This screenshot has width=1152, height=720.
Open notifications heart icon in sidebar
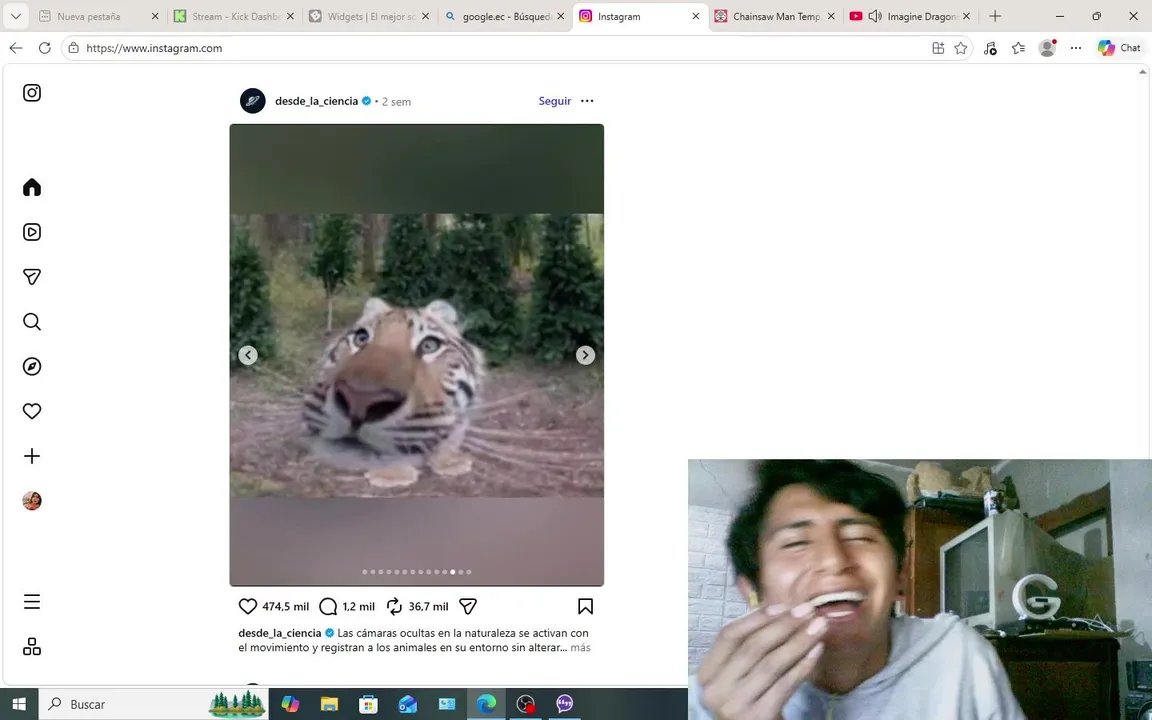32,411
